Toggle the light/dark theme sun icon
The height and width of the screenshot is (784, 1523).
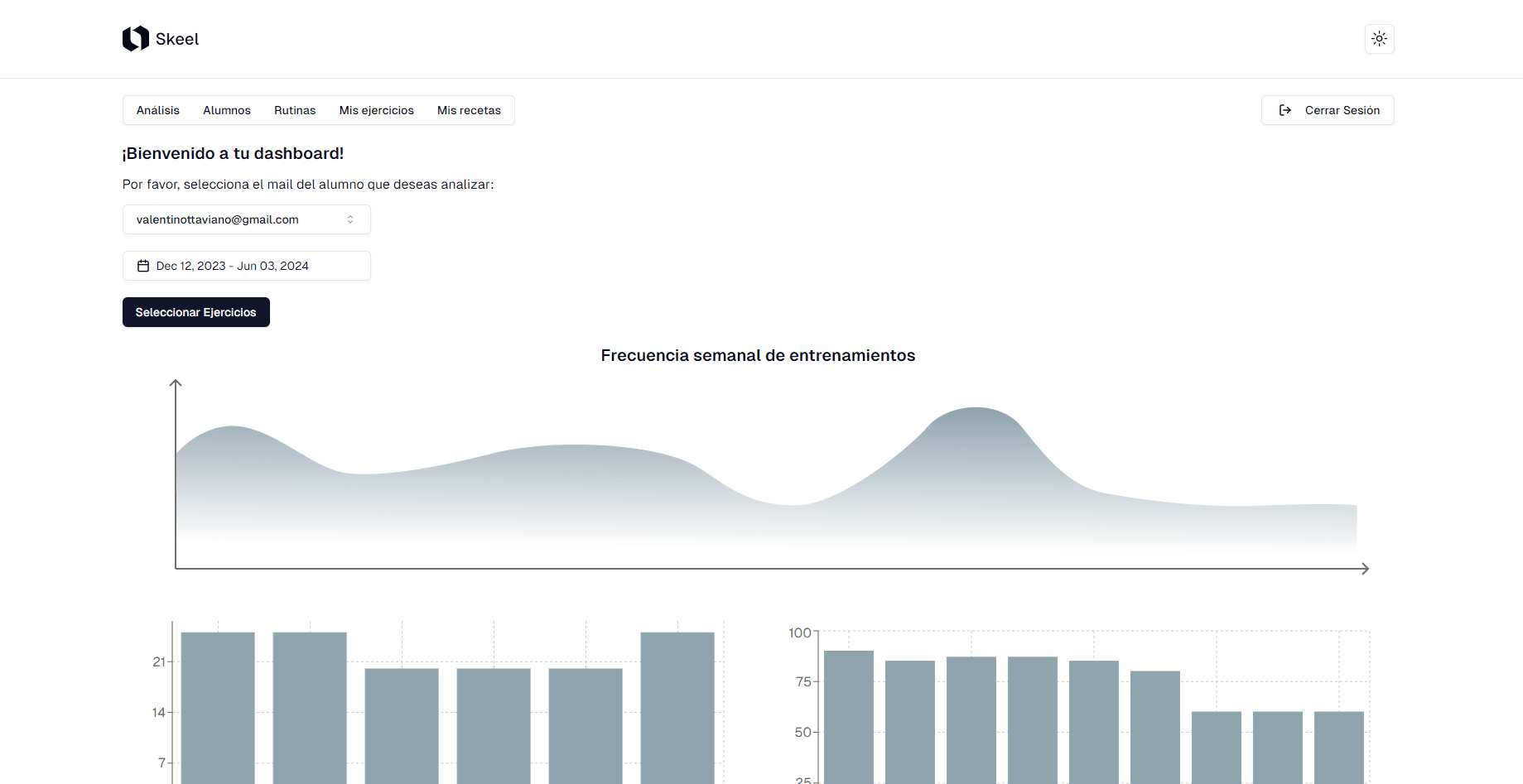coord(1379,39)
